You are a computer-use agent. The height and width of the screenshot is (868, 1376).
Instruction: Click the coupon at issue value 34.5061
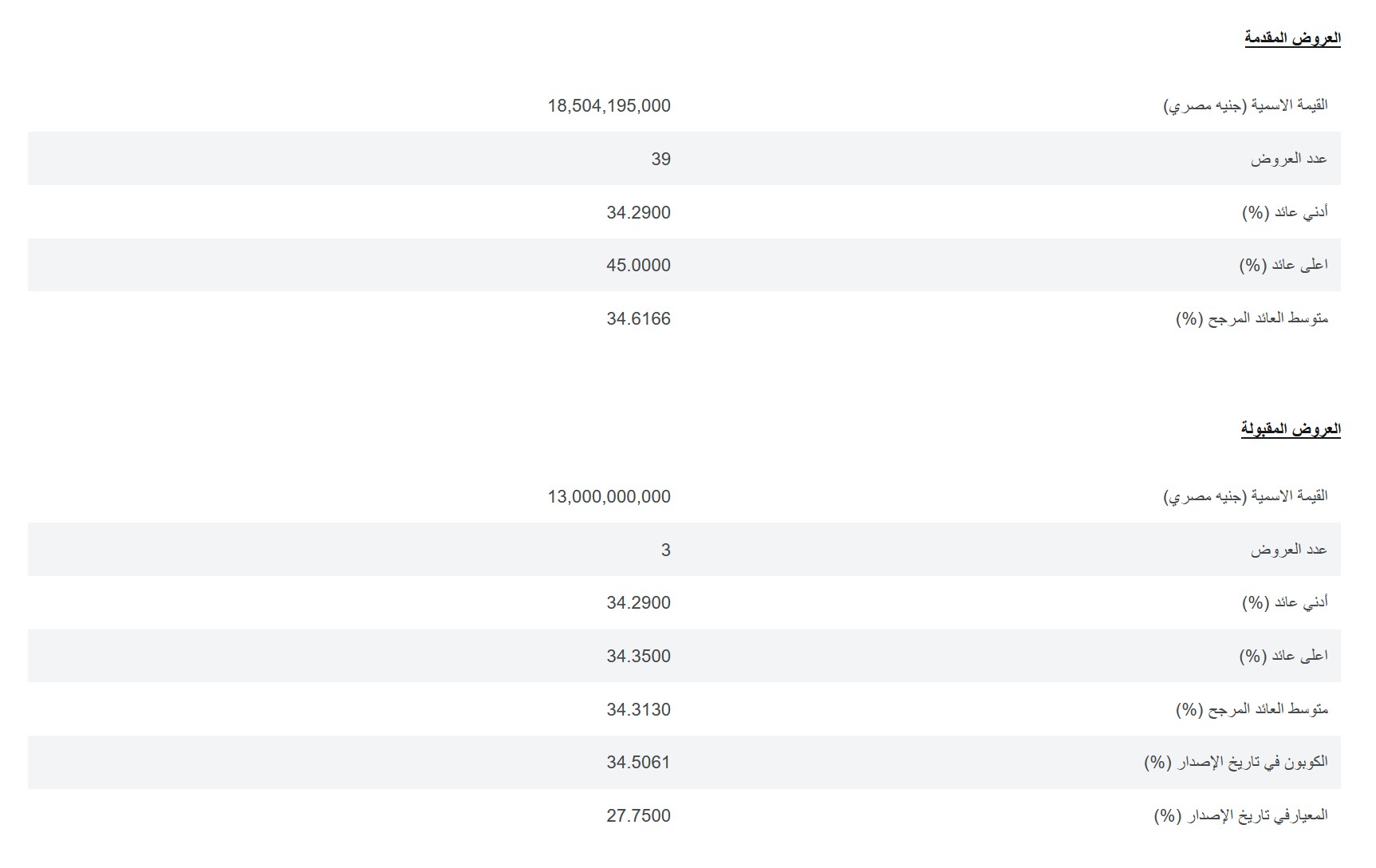(x=638, y=763)
